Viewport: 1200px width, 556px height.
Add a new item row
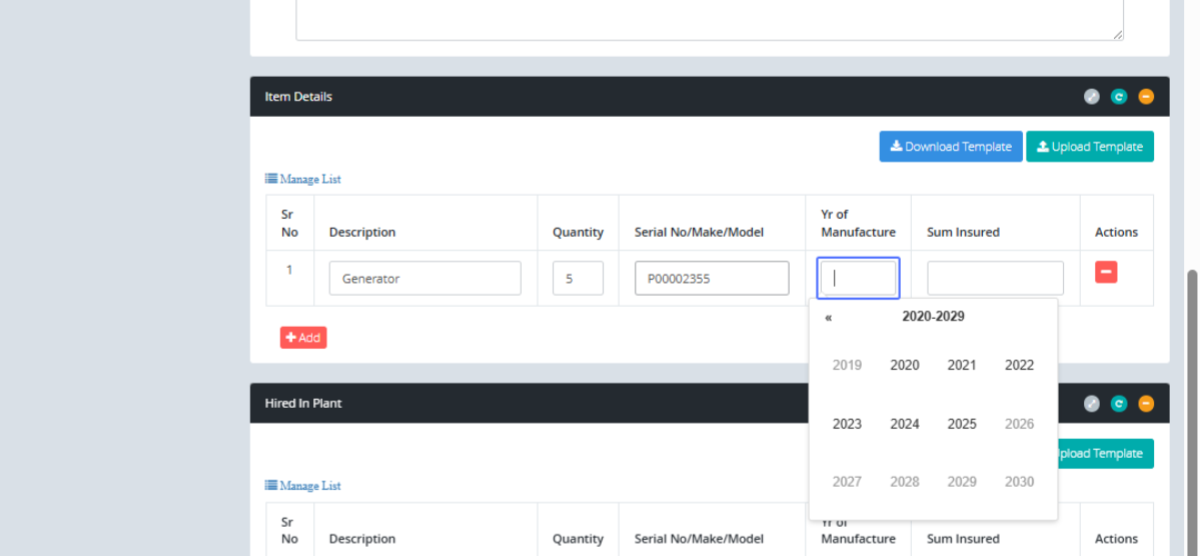[x=303, y=338]
